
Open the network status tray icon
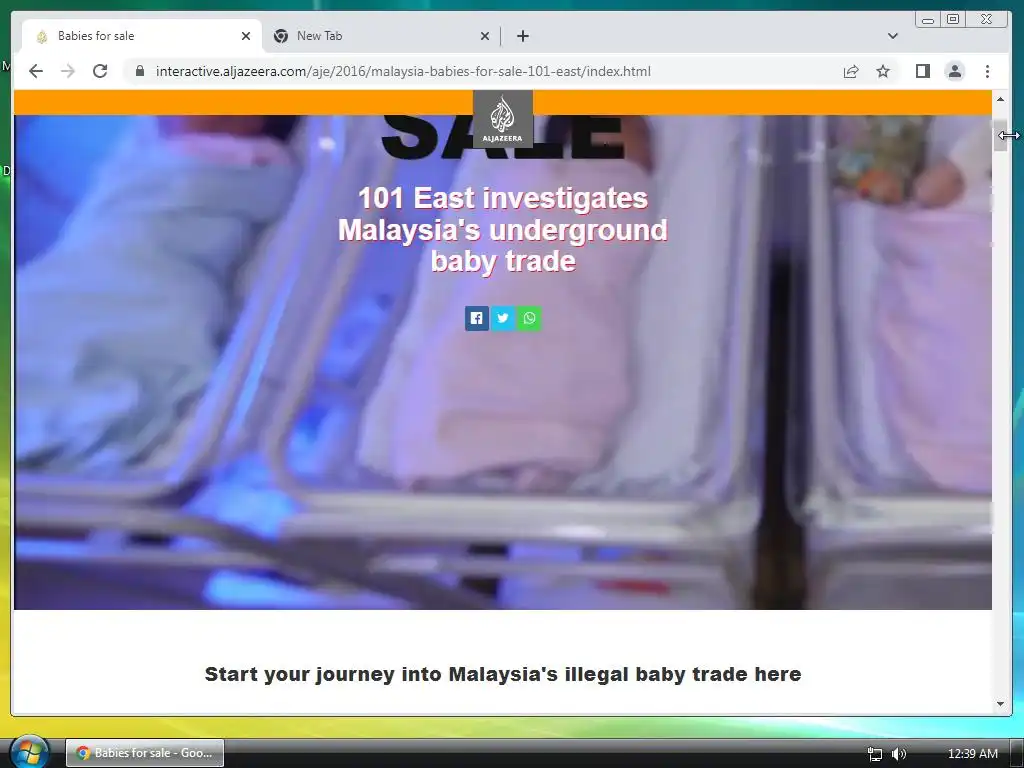[x=874, y=754]
